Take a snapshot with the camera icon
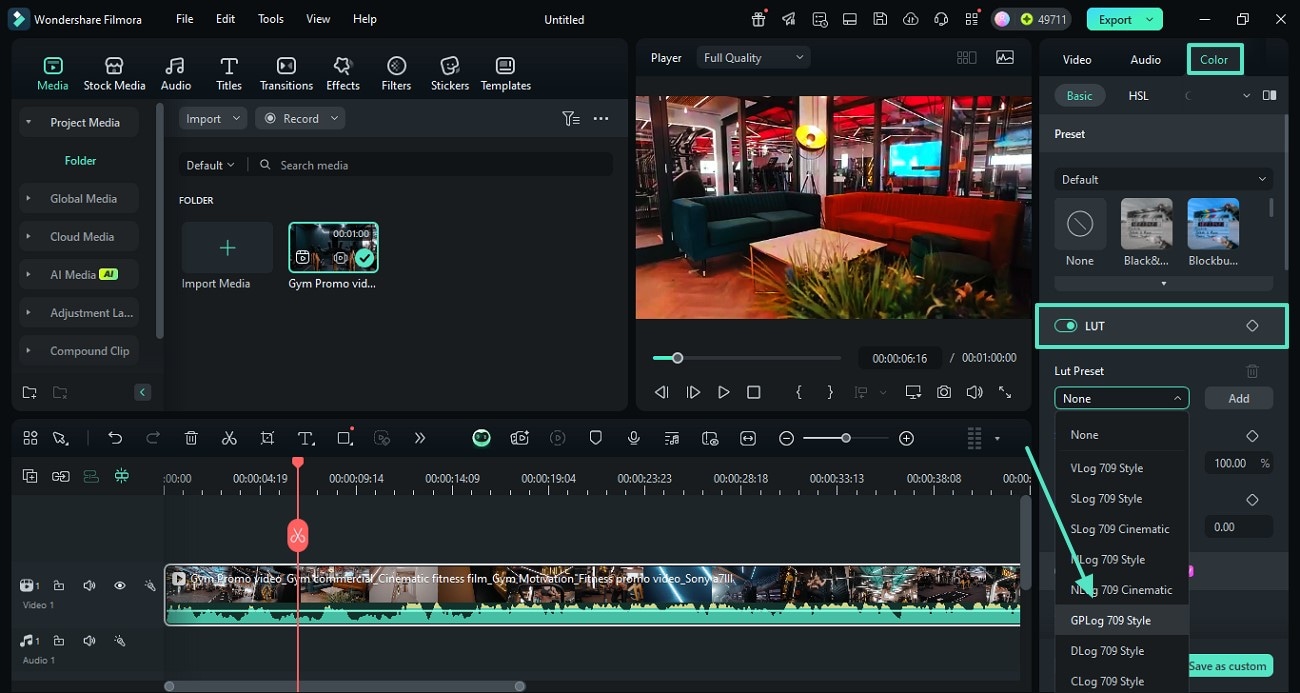This screenshot has height=693, width=1300. 944,392
